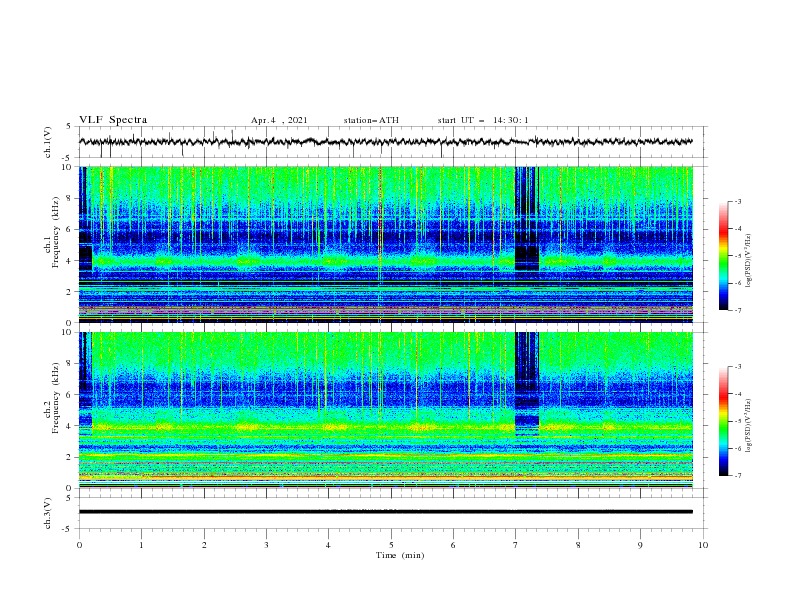Viewport: 792px width, 612px height.
Task: Click the ch.2 spectrogram color bar
Action: click(x=723, y=421)
